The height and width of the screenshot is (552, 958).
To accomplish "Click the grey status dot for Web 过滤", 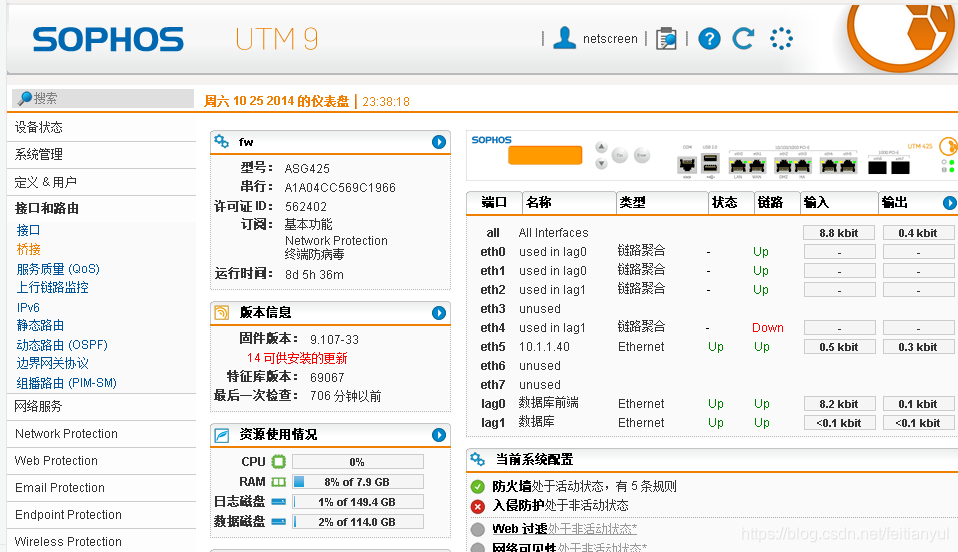I will tap(478, 529).
